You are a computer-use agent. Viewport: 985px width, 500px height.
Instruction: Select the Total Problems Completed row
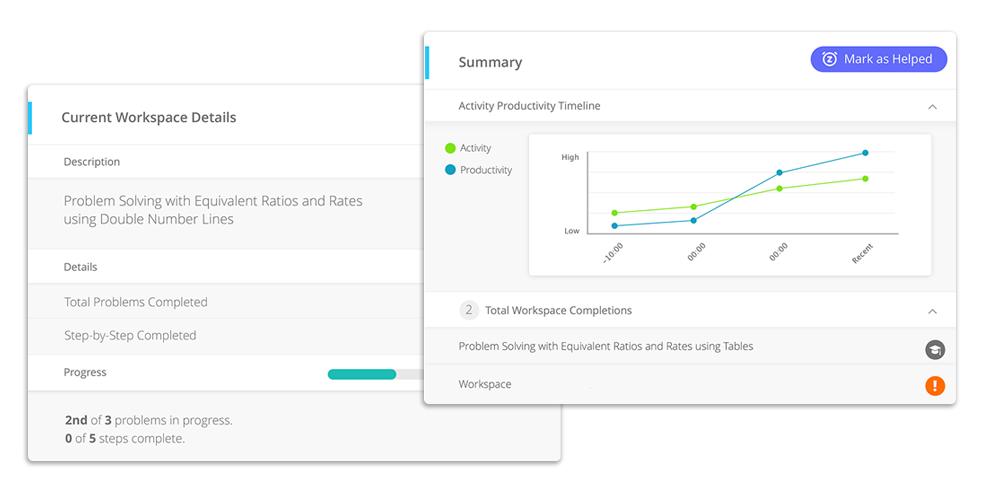136,302
